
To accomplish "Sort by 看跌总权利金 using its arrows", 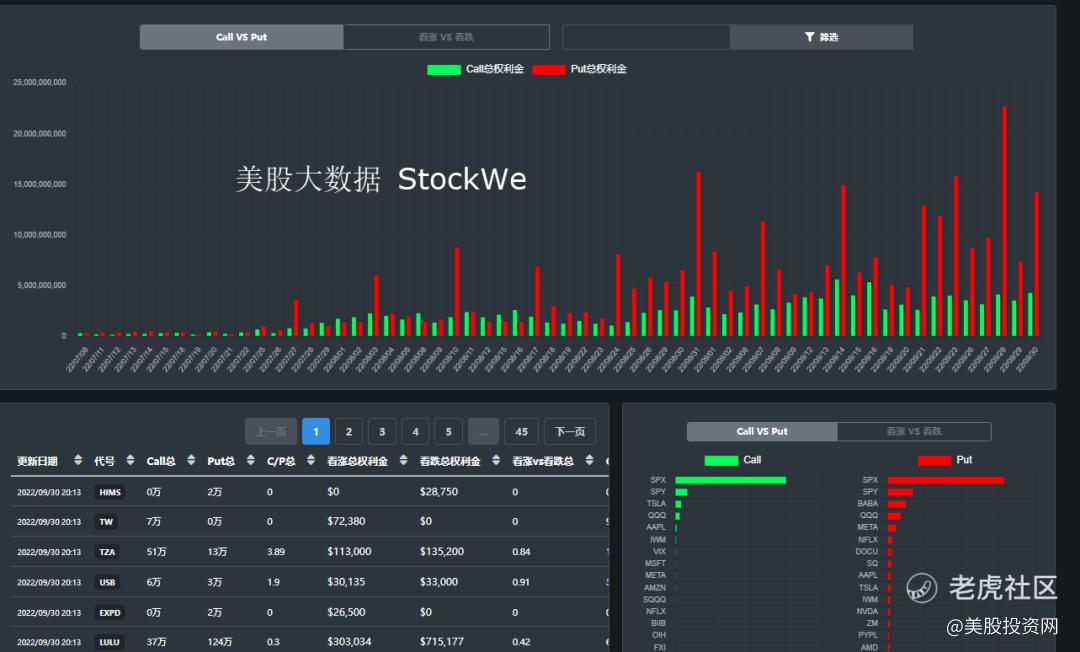I will tap(496, 460).
